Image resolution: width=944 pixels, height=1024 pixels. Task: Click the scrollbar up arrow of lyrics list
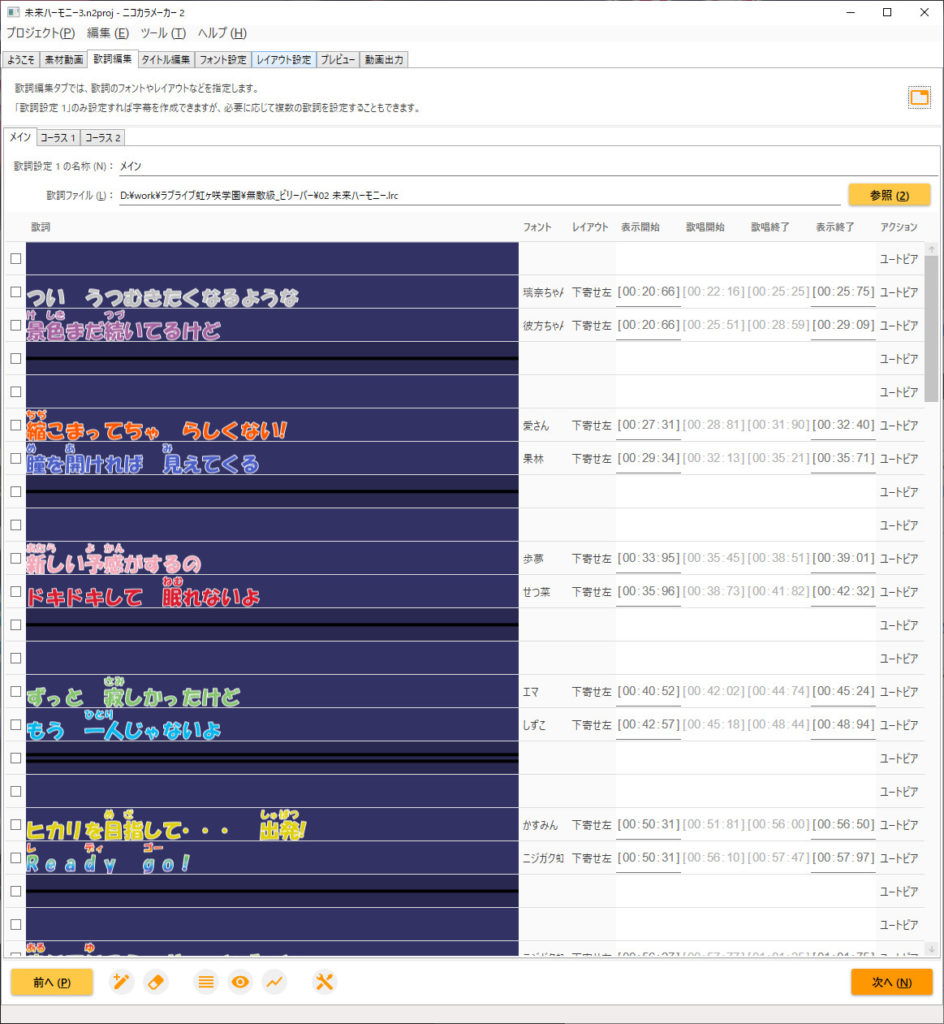[932, 249]
